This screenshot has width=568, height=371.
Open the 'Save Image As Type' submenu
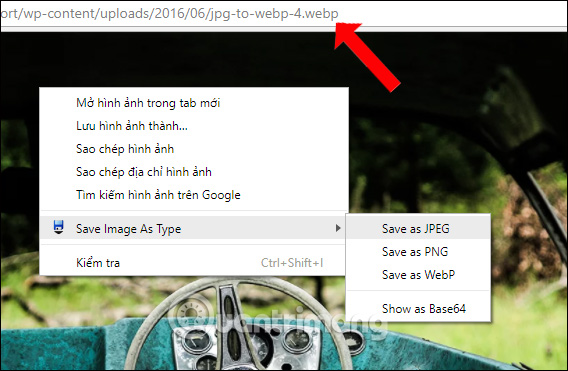pos(194,228)
